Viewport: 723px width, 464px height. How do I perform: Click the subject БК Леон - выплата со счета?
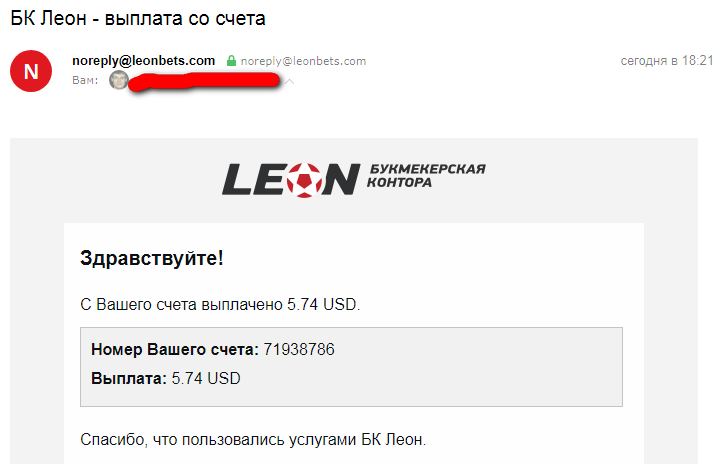pyautogui.click(x=138, y=19)
